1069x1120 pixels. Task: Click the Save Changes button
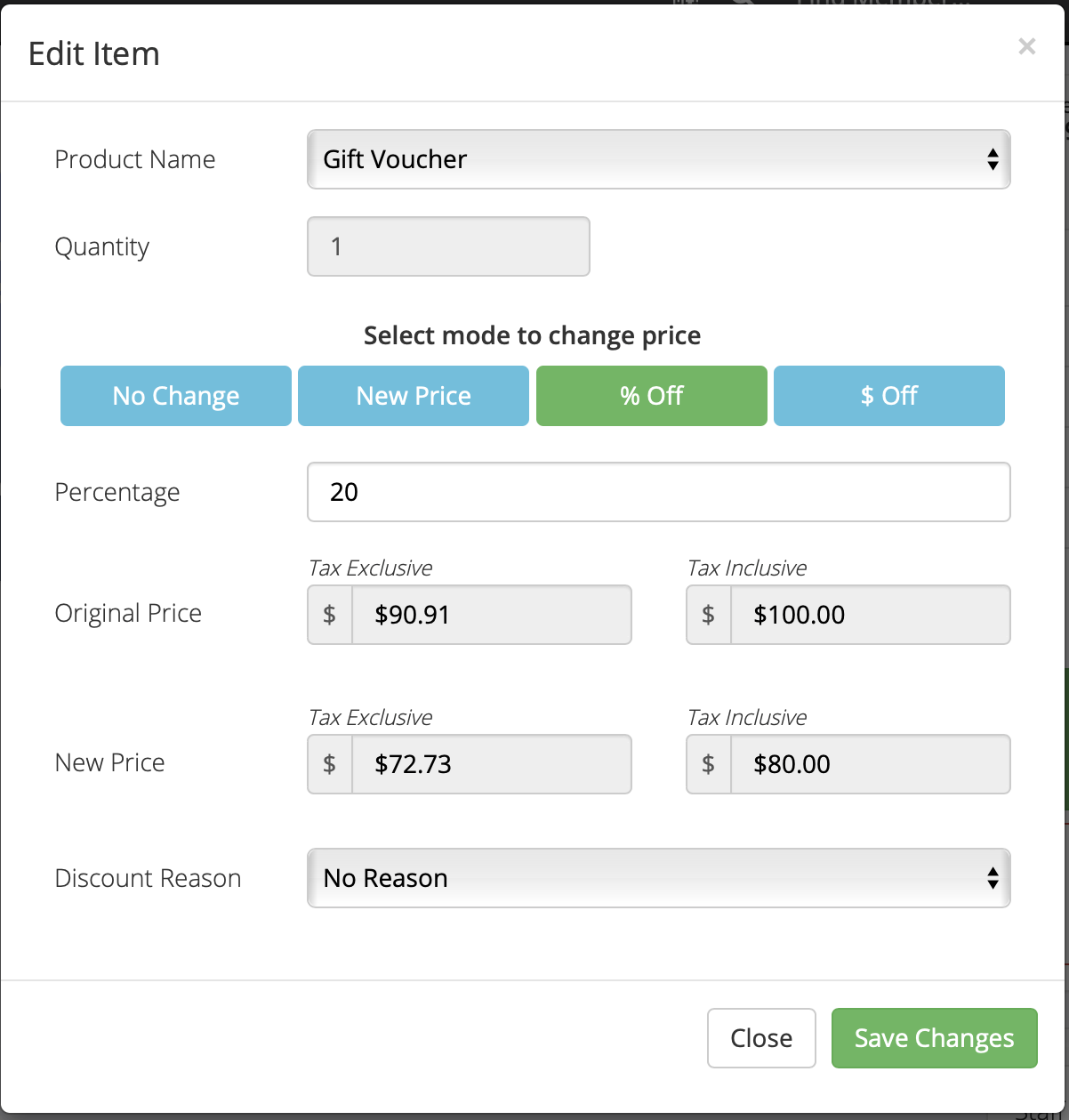tap(934, 1038)
